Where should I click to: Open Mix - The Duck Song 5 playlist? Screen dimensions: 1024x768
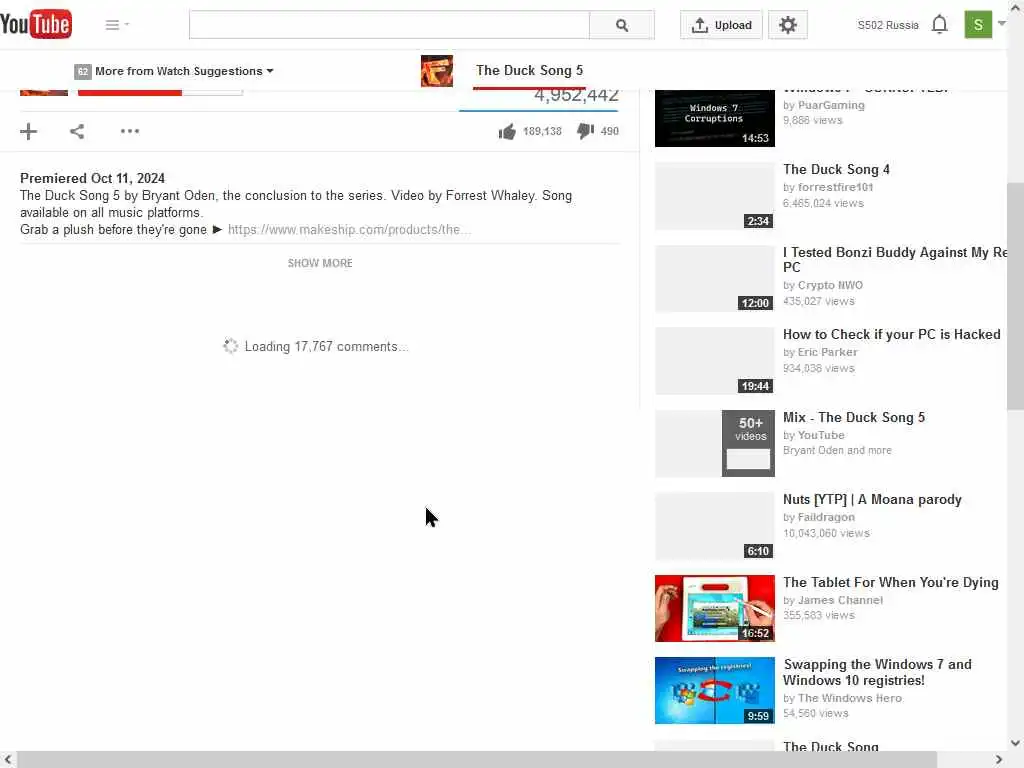coord(854,417)
